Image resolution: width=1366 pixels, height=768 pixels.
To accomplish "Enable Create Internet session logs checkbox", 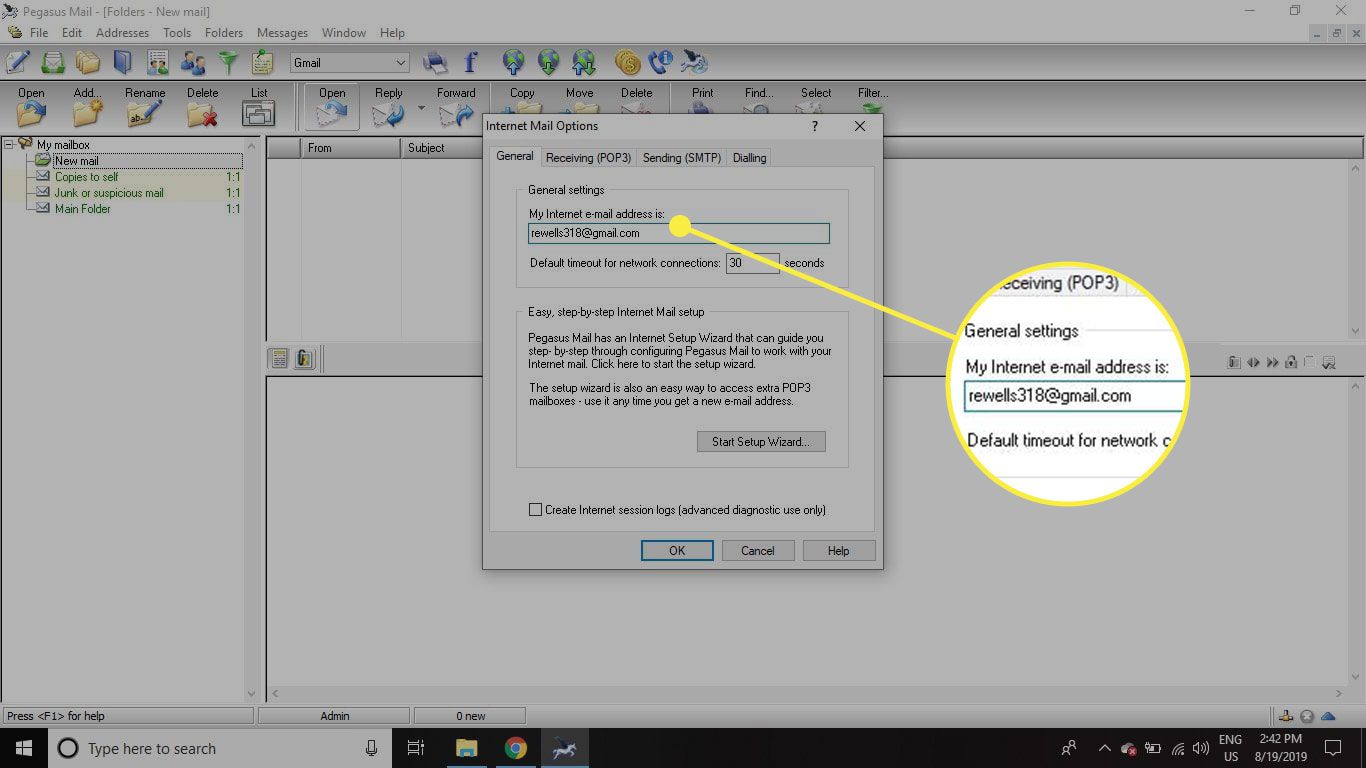I will tap(536, 510).
